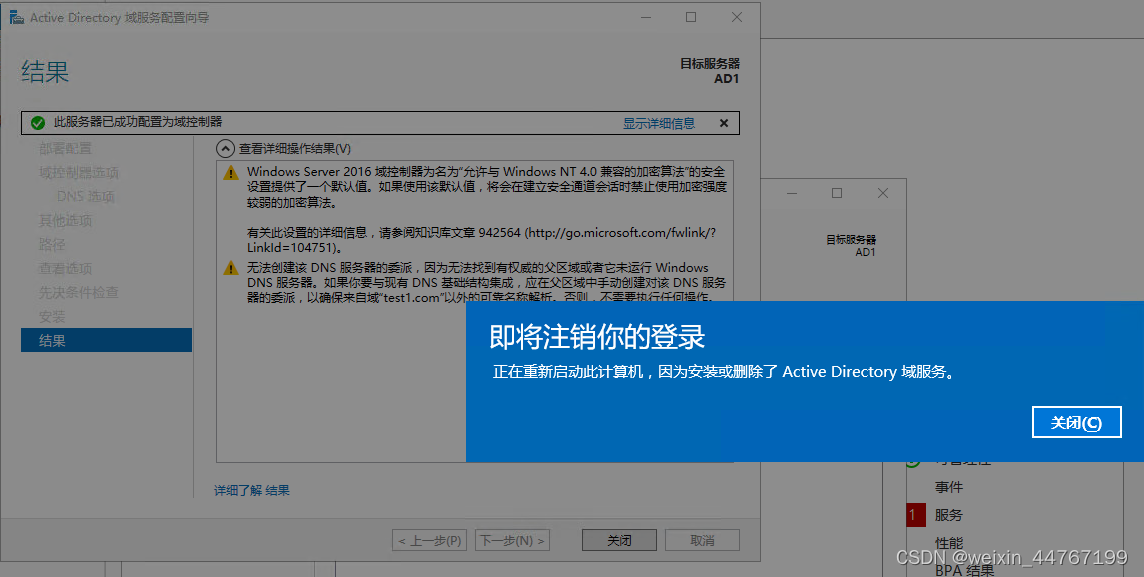Click the 目标服务器 AD1 label in front wizard

pyautogui.click(x=709, y=71)
